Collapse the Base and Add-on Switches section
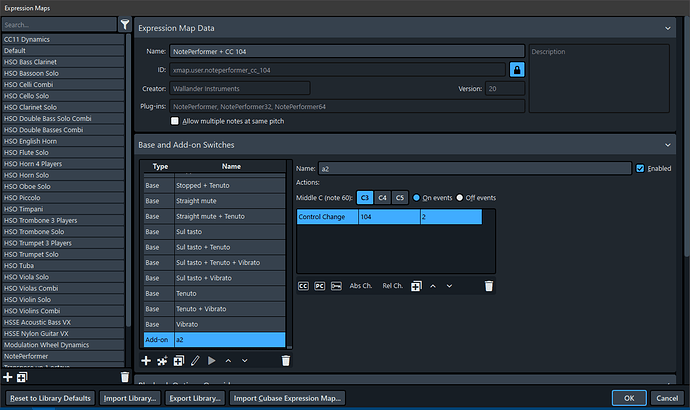 [x=668, y=145]
